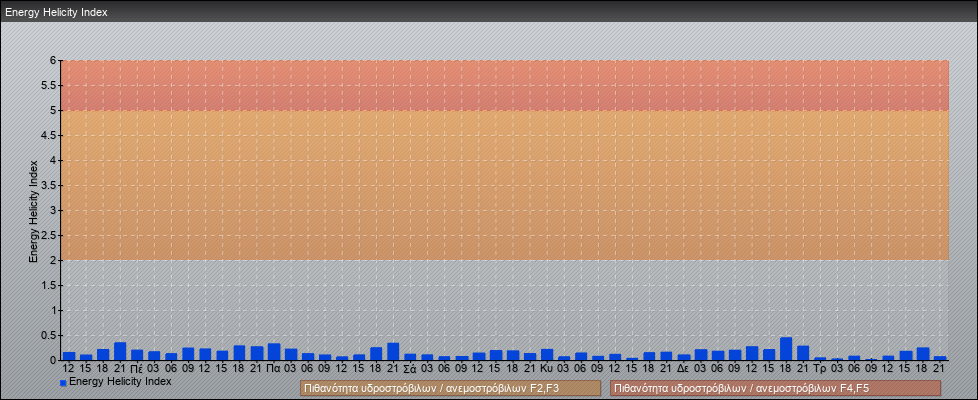
Task: Click the y-axis label 5
Action: 54,110
